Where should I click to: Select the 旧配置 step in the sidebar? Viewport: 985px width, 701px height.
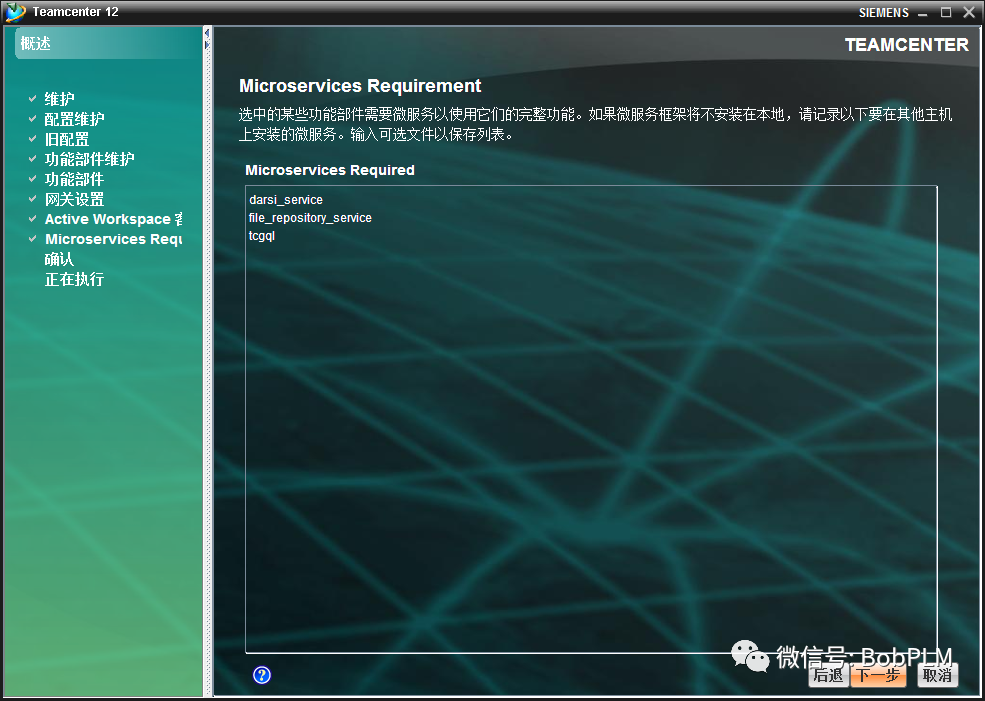pyautogui.click(x=67, y=139)
